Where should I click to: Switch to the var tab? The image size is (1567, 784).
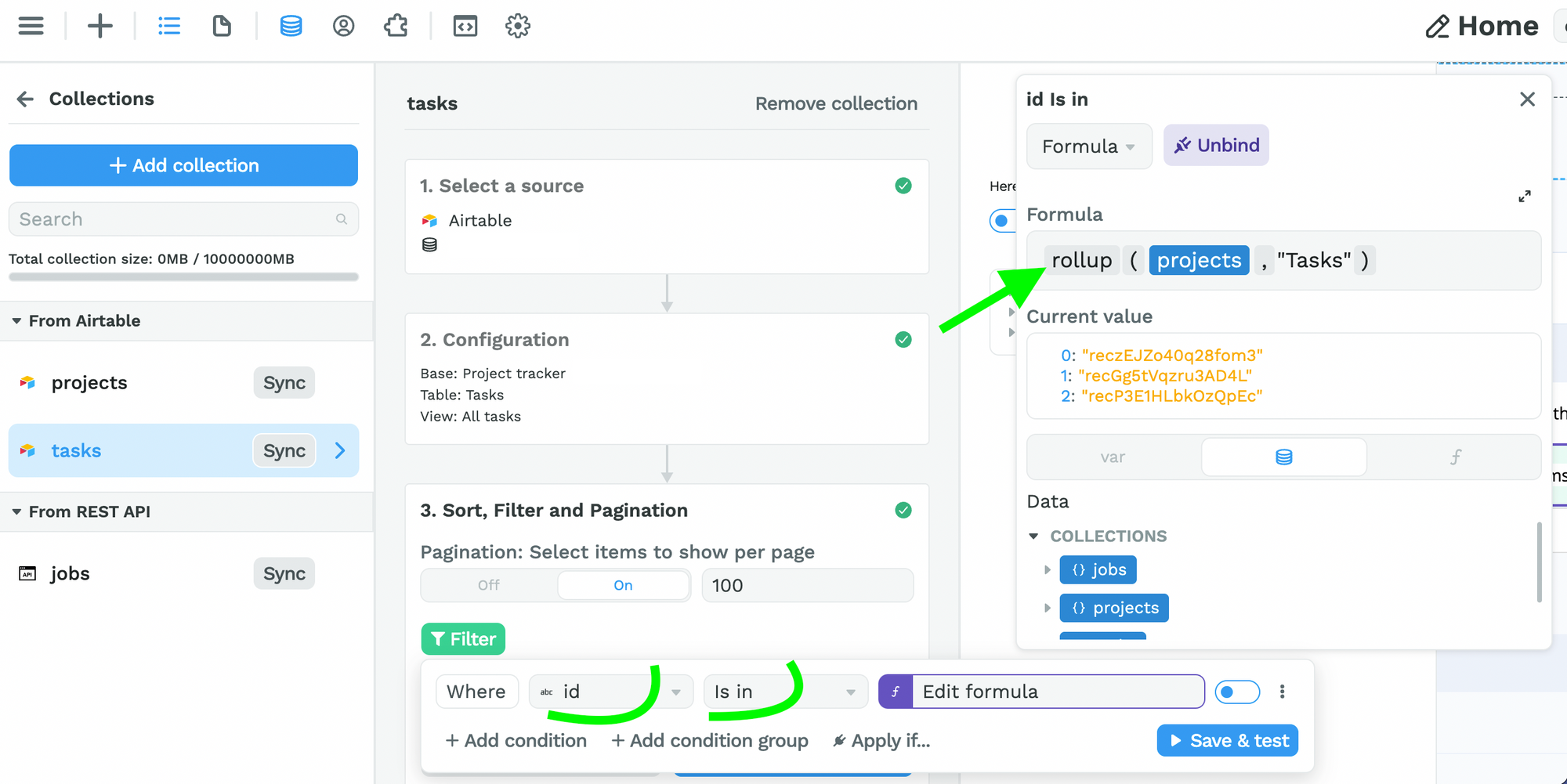pyautogui.click(x=1113, y=457)
